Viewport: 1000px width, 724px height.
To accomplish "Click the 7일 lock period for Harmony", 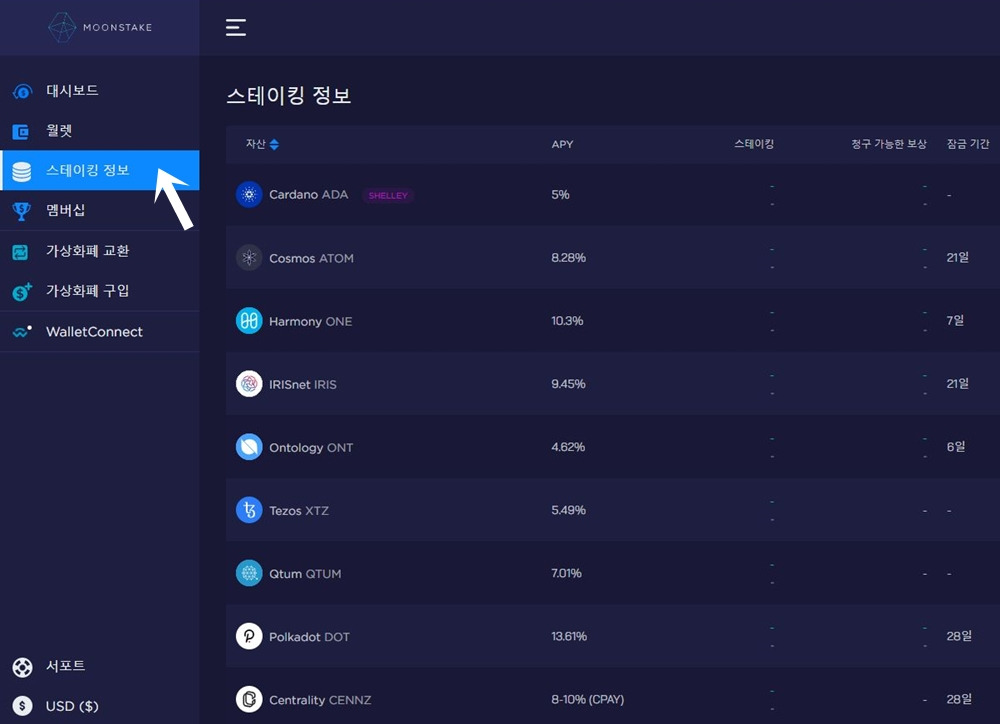I will [955, 320].
